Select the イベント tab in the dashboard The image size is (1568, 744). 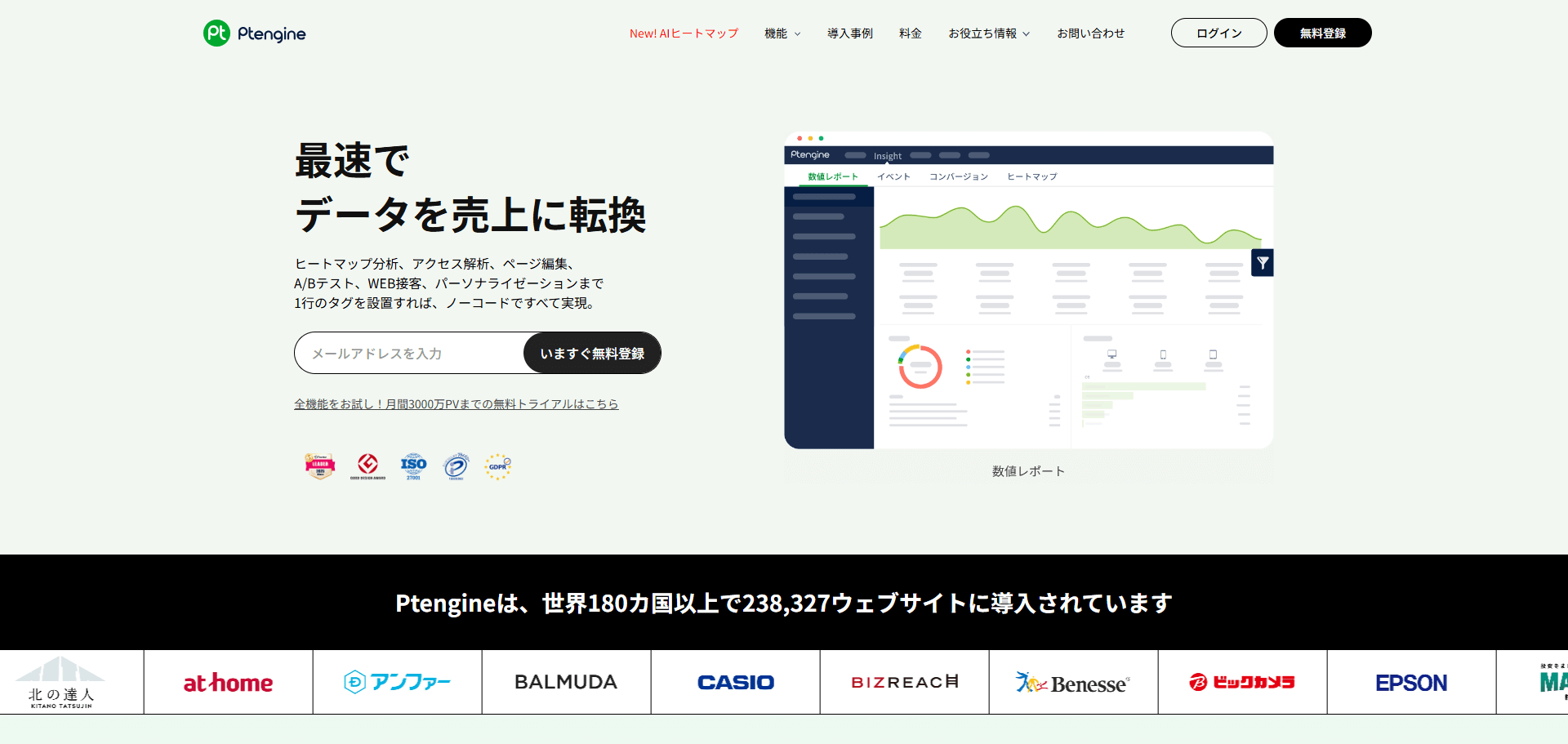[x=894, y=176]
